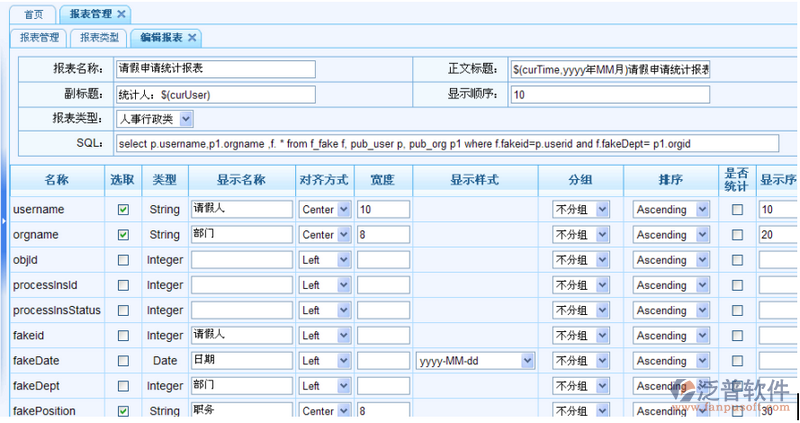Toggle the orgname 选取 checkbox
This screenshot has width=800, height=423.
[123, 235]
